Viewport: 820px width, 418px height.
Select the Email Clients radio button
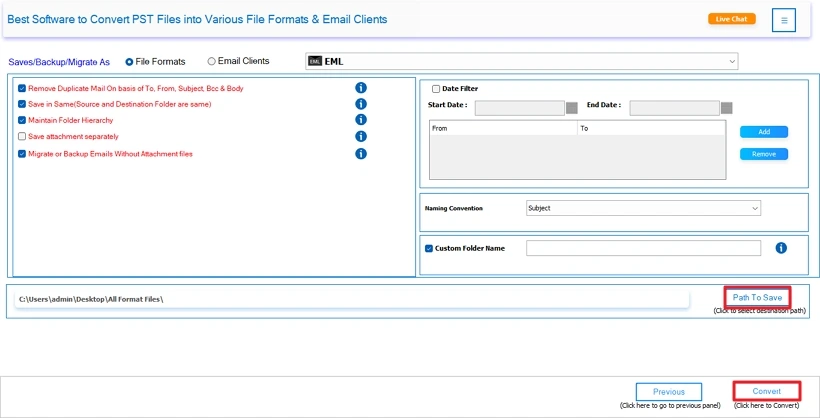(211, 61)
